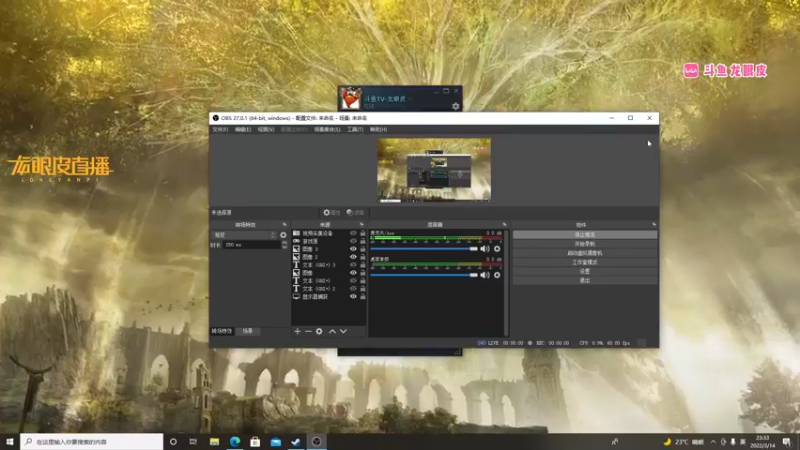Open Steam from the taskbar

(295, 442)
